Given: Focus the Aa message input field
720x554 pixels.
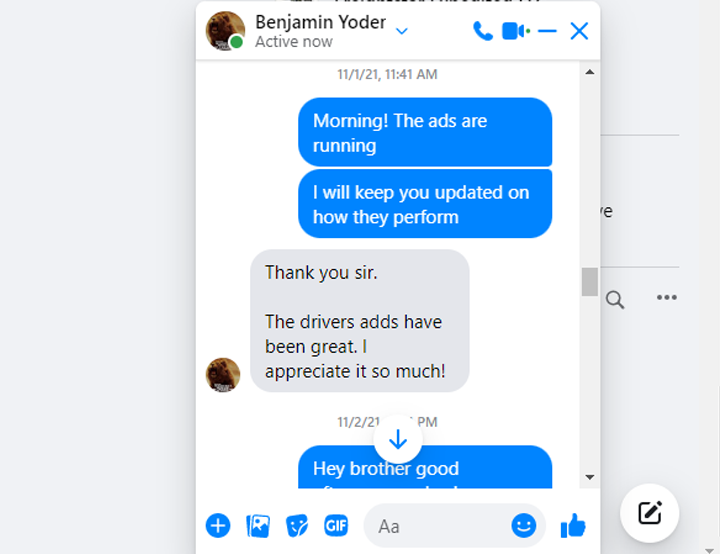Looking at the screenshot, I should pyautogui.click(x=438, y=526).
